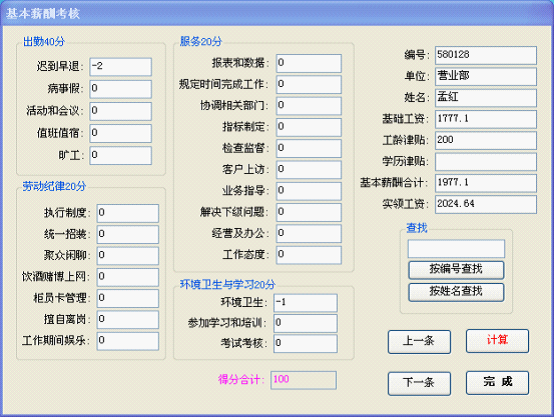Click the 参加学习和培训 field
The height and width of the screenshot is (417, 554).
click(305, 323)
